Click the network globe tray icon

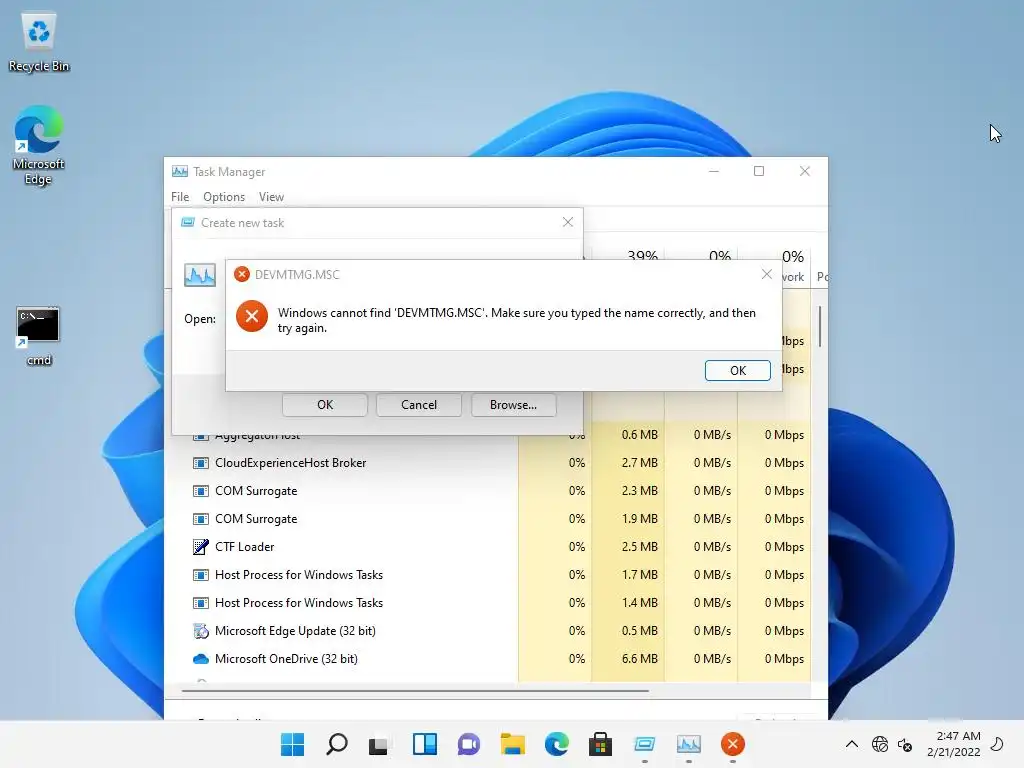click(880, 744)
